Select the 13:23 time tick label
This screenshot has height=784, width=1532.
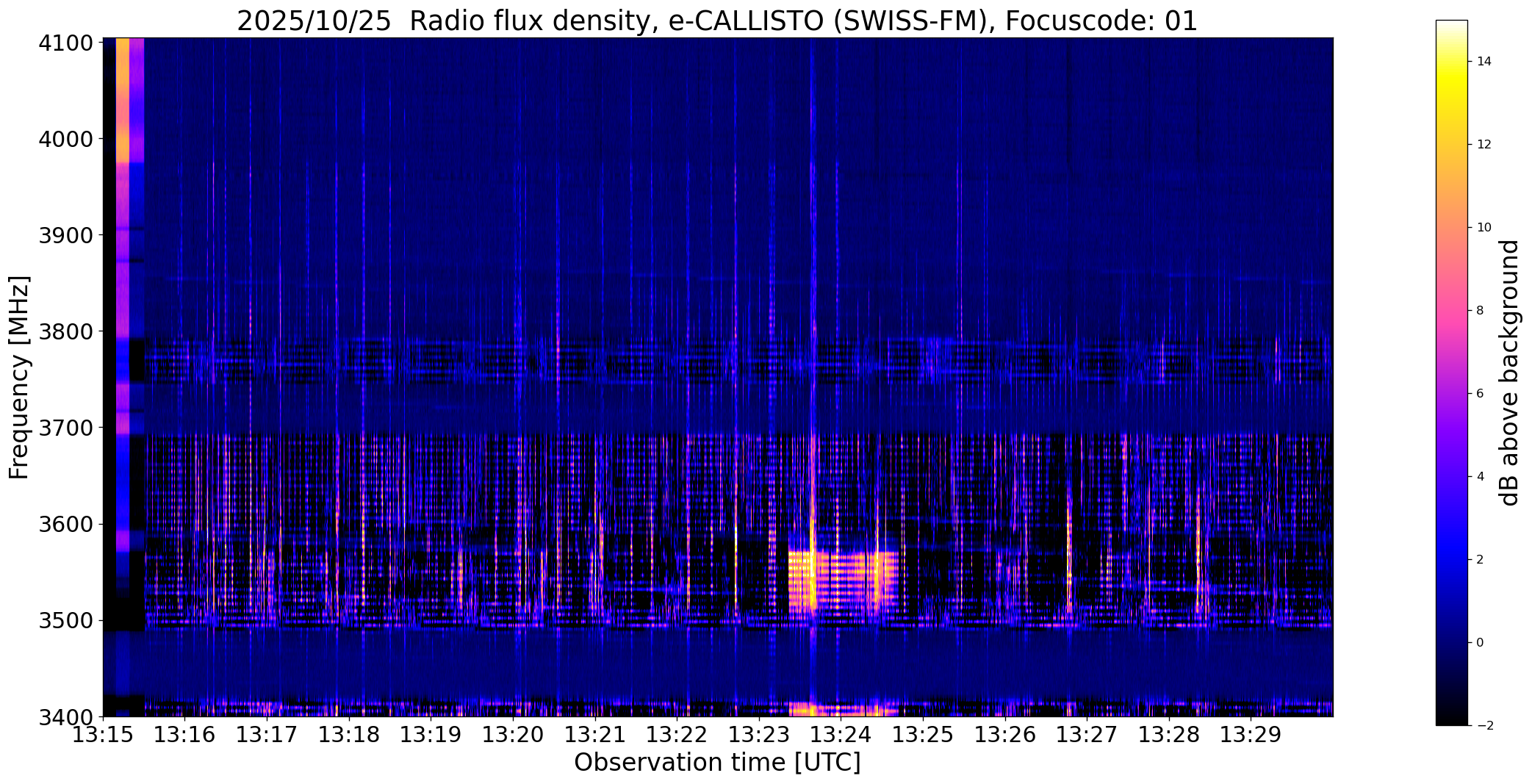pyautogui.click(x=759, y=735)
